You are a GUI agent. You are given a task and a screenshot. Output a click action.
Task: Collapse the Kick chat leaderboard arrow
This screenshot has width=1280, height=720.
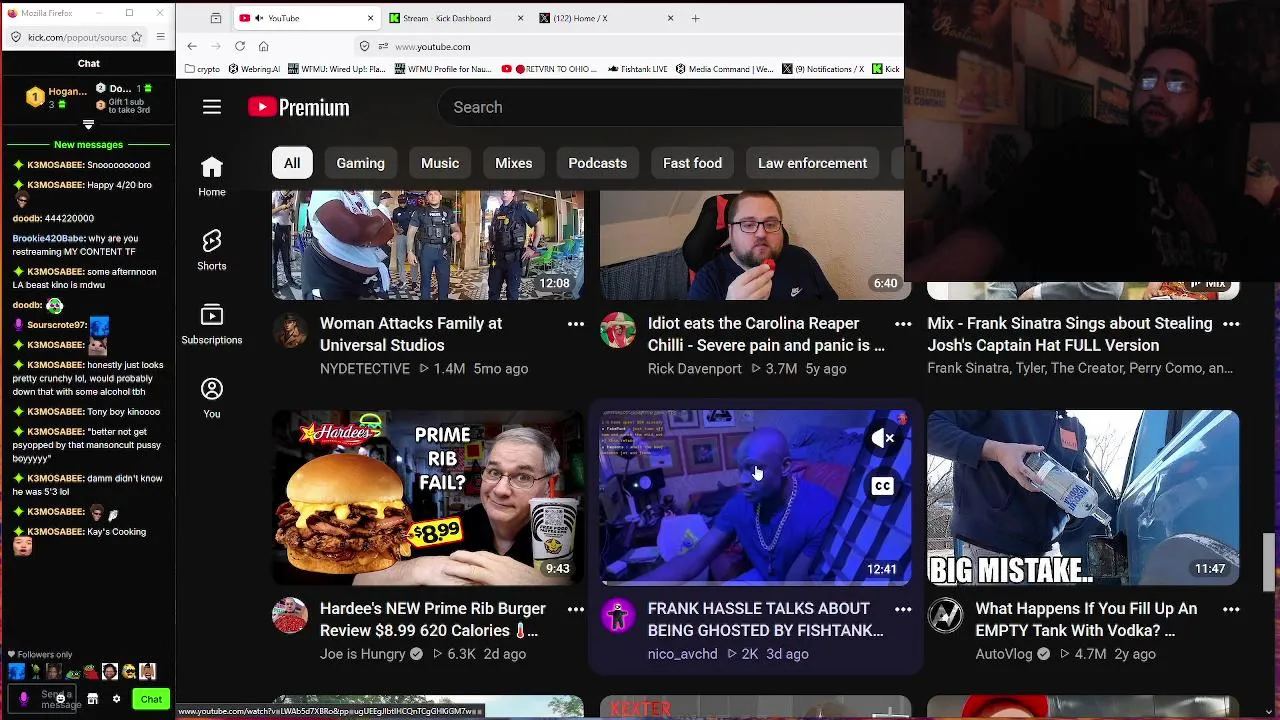pyautogui.click(x=88, y=124)
